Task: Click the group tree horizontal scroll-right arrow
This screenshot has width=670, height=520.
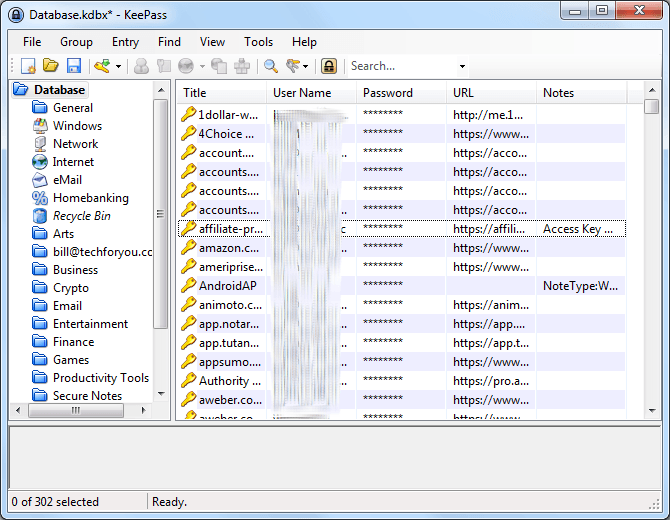Action: (x=144, y=410)
